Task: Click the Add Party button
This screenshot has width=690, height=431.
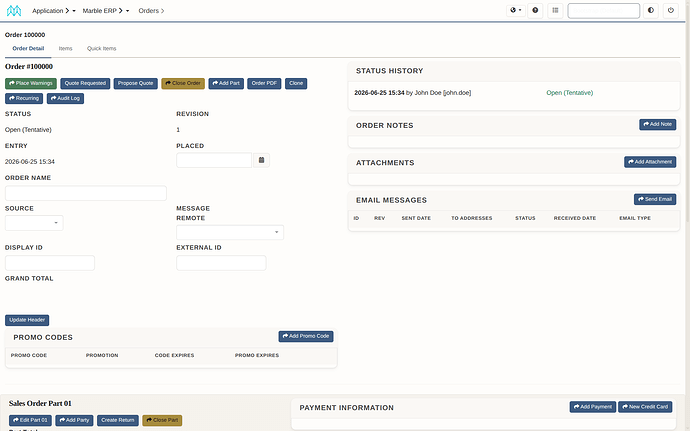Action: tap(74, 420)
